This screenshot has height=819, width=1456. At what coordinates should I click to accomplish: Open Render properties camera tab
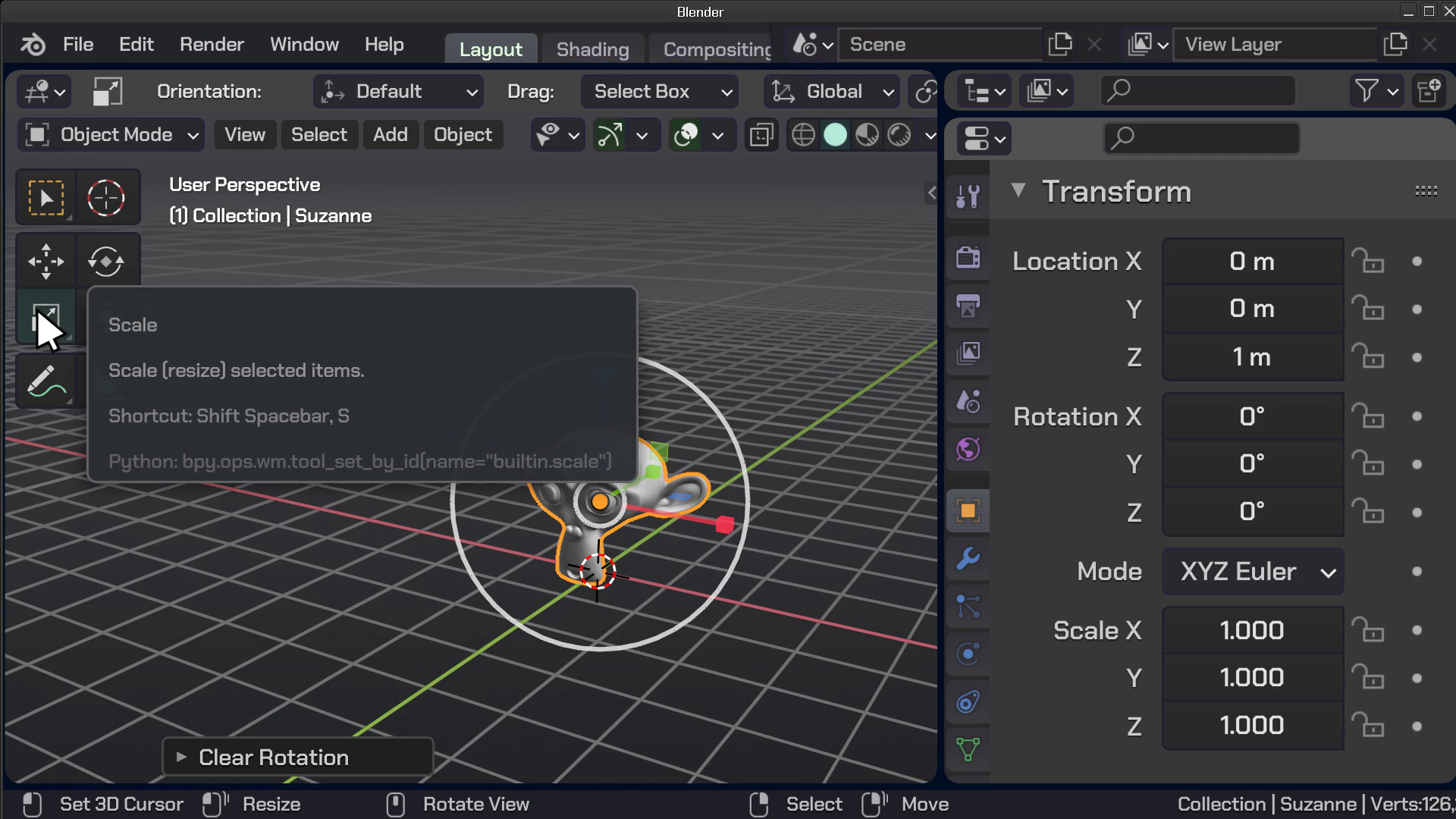click(x=968, y=258)
